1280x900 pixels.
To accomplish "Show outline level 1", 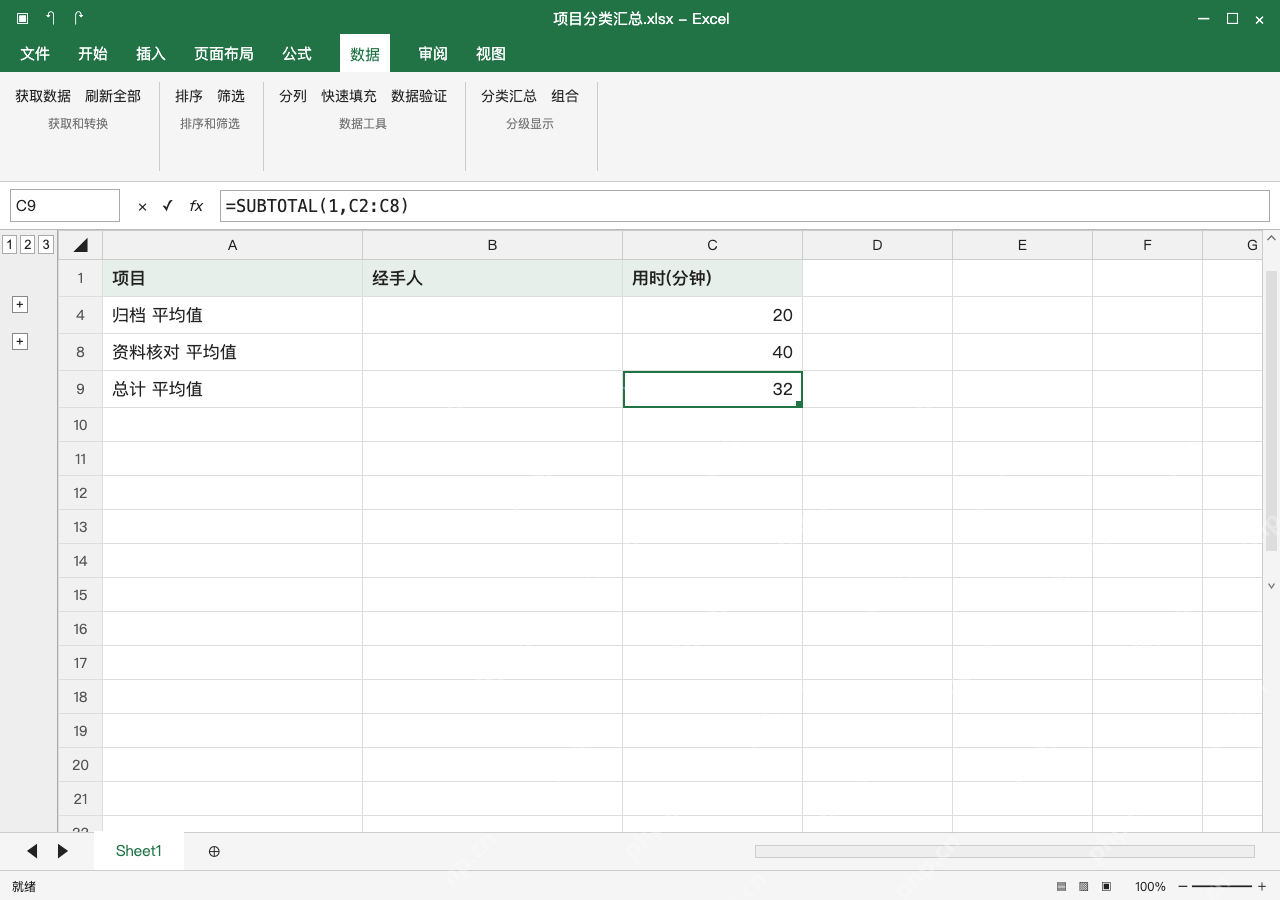I will tap(9, 244).
